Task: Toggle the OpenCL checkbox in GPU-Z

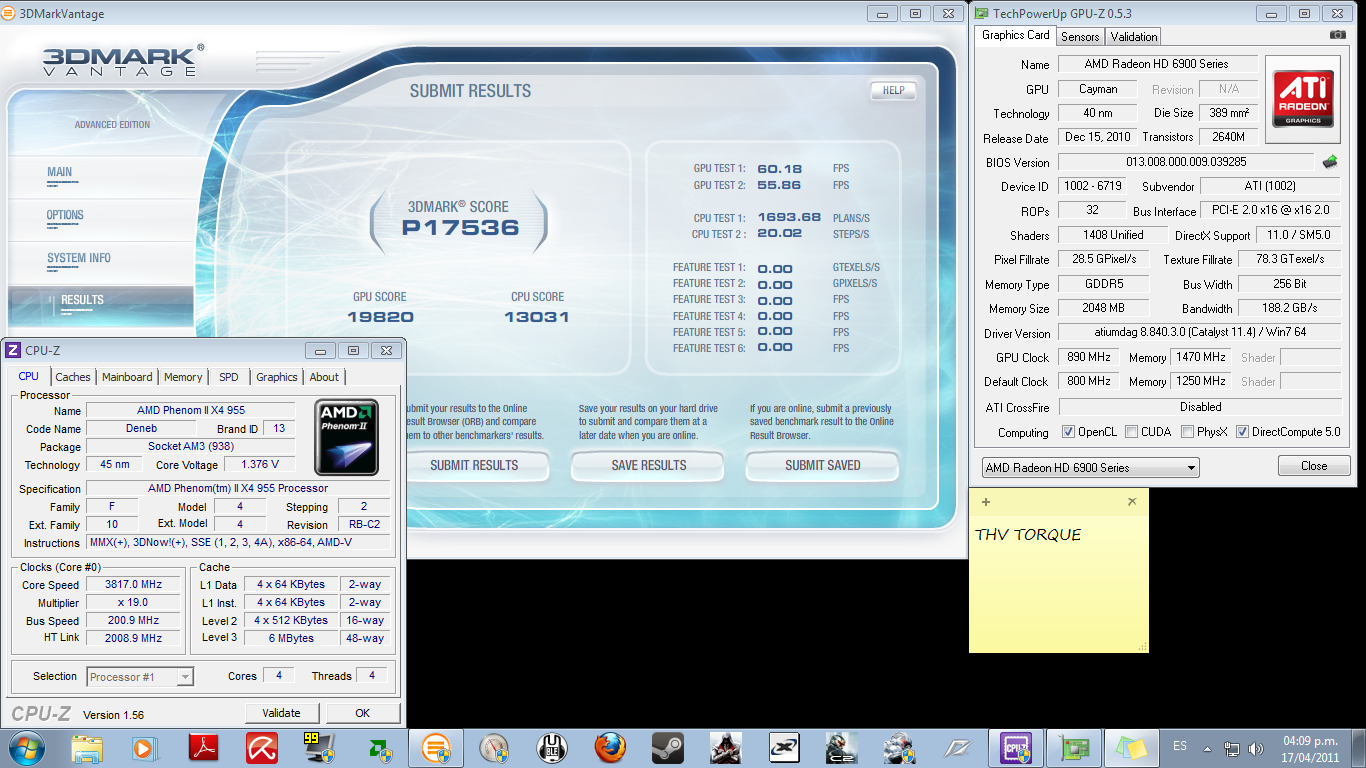Action: (1069, 432)
